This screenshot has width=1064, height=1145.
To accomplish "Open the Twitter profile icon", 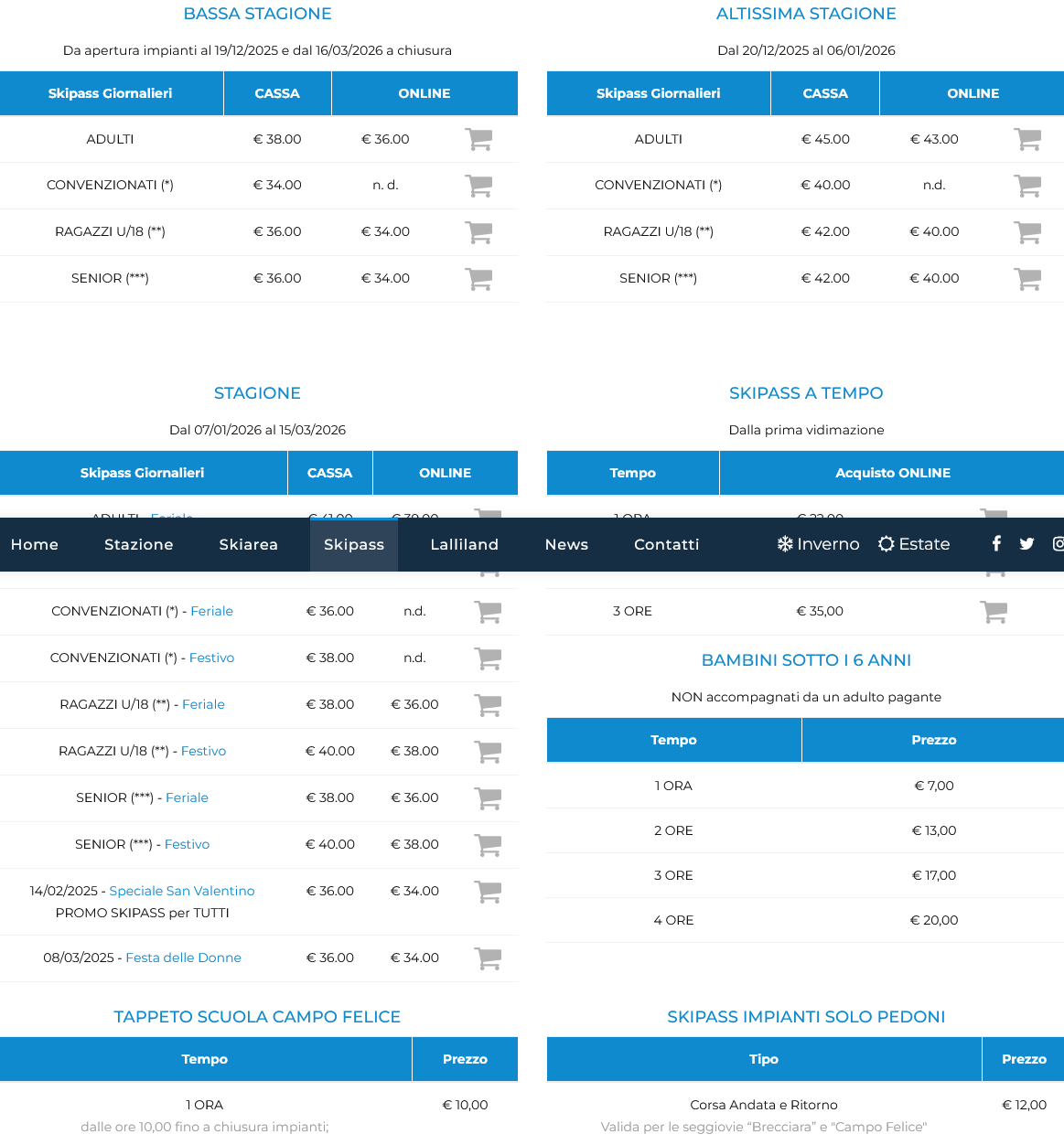I will [x=1026, y=544].
